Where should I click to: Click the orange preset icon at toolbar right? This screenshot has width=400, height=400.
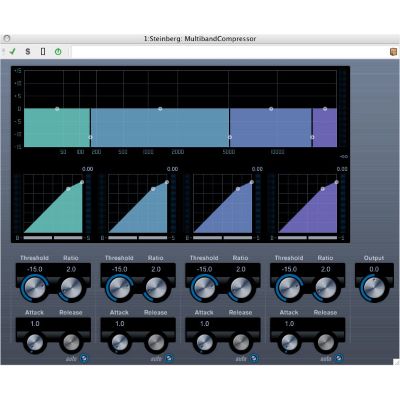(x=394, y=52)
